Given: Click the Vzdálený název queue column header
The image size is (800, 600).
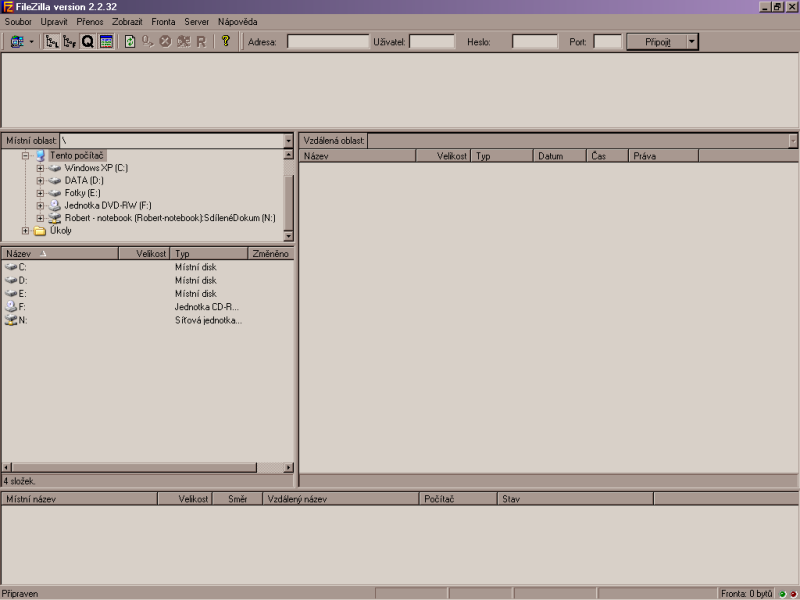Looking at the screenshot, I should (x=340, y=499).
